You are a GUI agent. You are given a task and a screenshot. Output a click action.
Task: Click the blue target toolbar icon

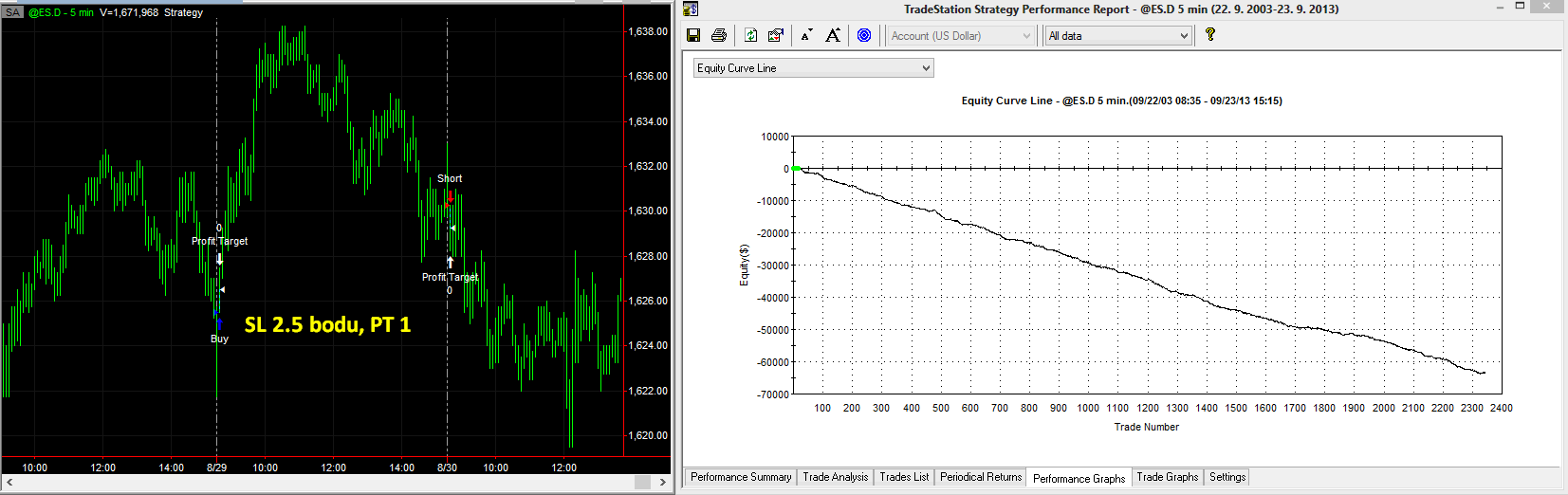point(864,35)
